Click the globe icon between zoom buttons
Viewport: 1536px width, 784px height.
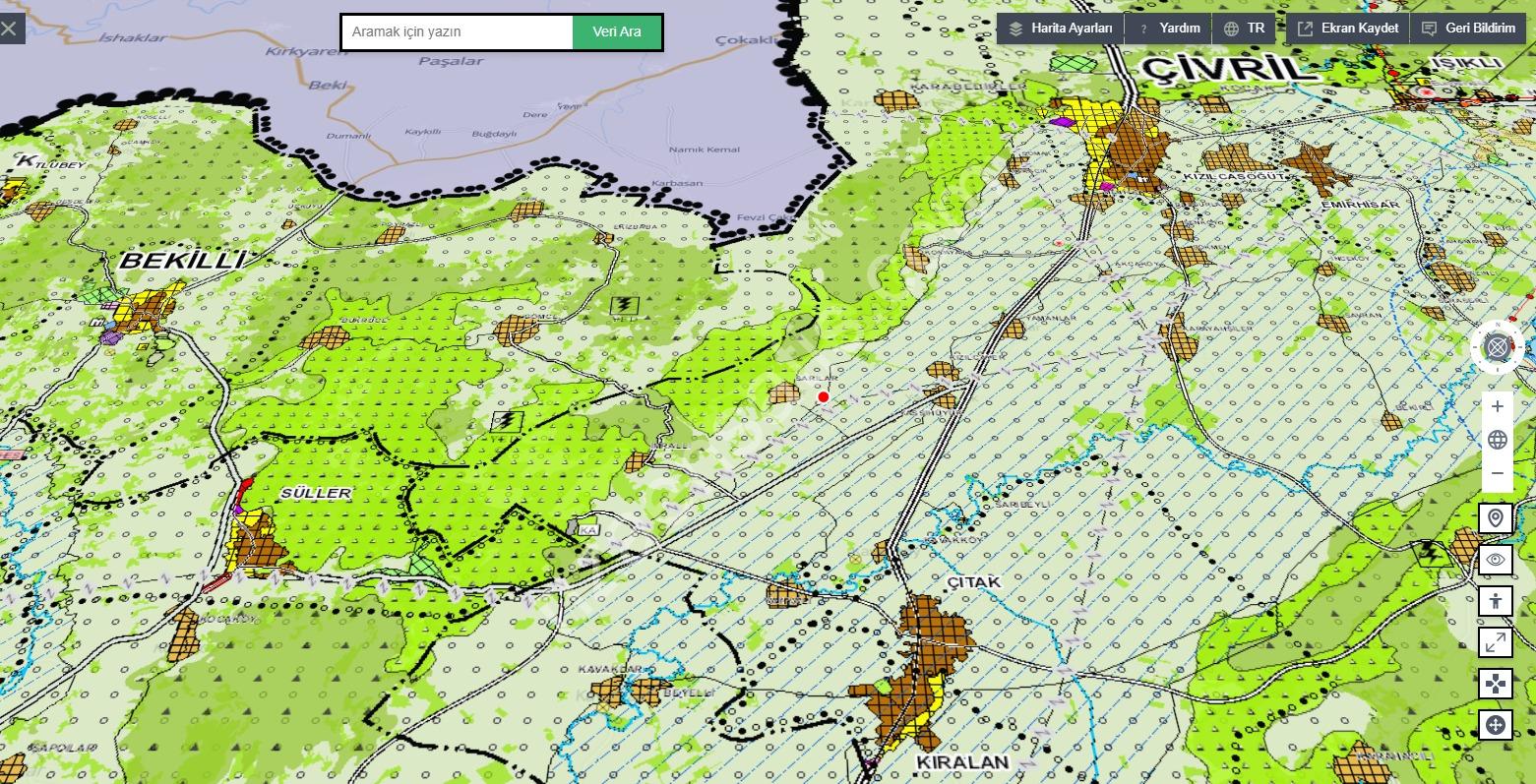point(1497,440)
